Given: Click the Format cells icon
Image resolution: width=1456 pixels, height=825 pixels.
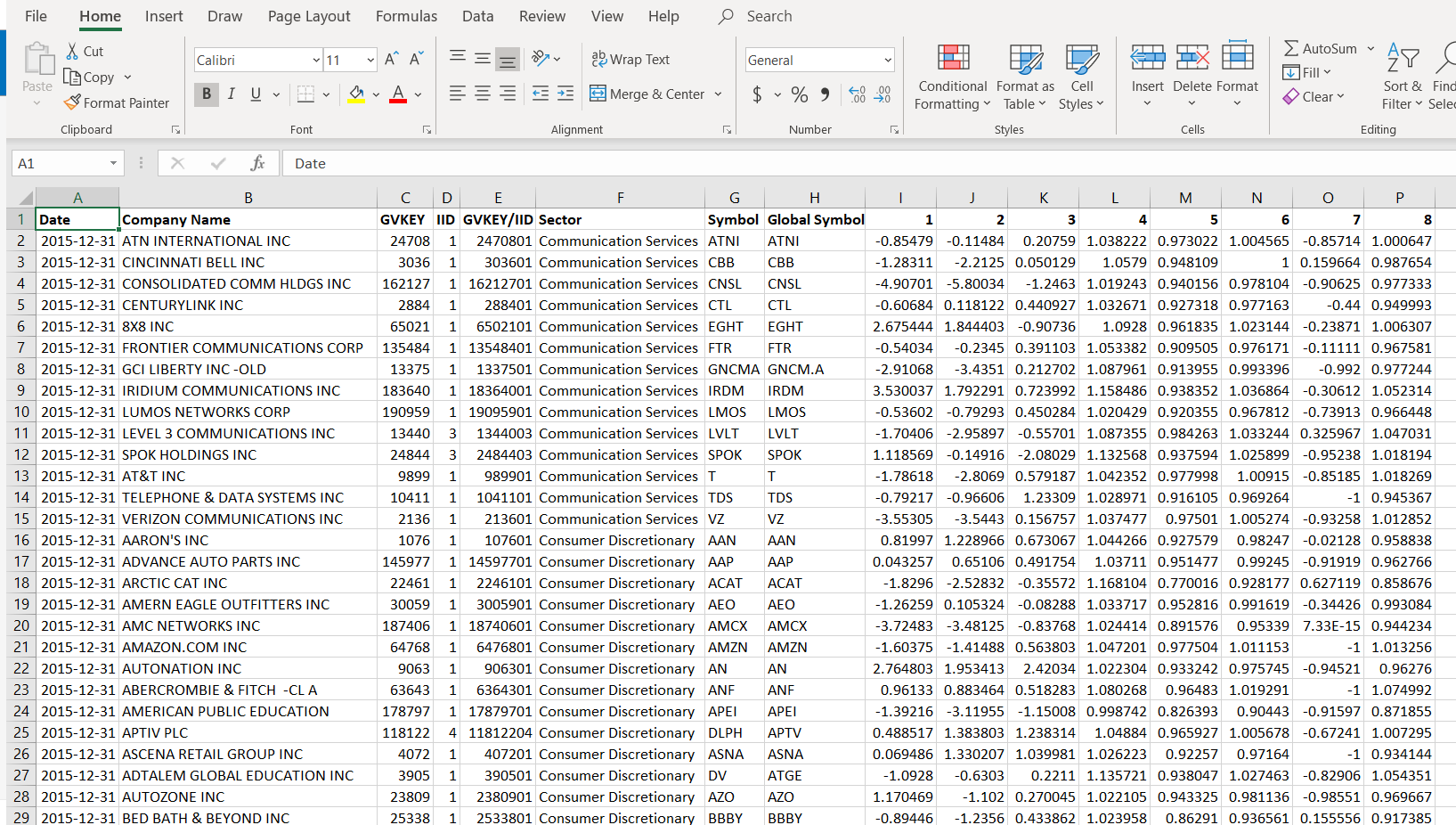Looking at the screenshot, I should [1237, 55].
